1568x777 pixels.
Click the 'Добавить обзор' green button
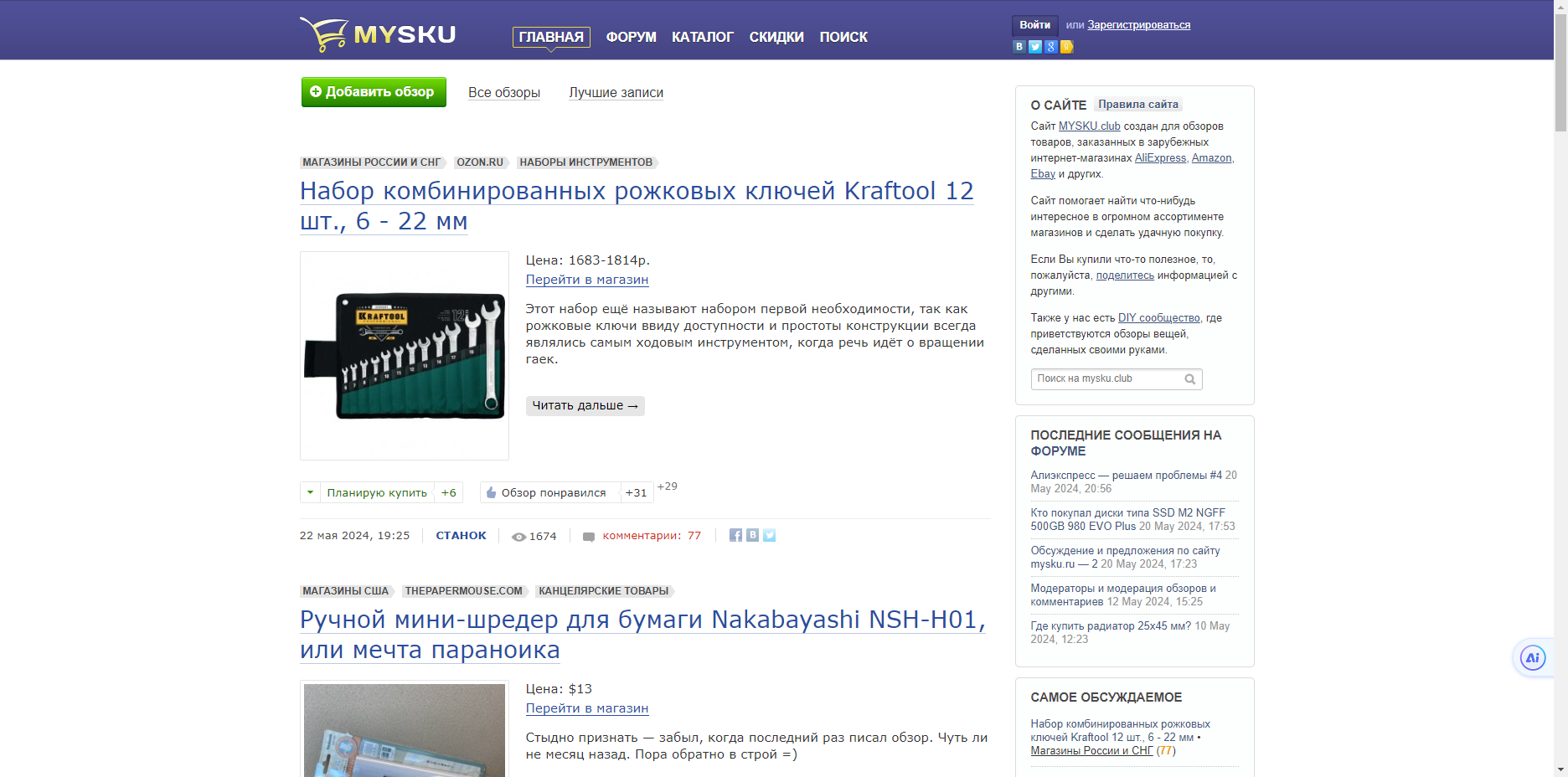[374, 92]
